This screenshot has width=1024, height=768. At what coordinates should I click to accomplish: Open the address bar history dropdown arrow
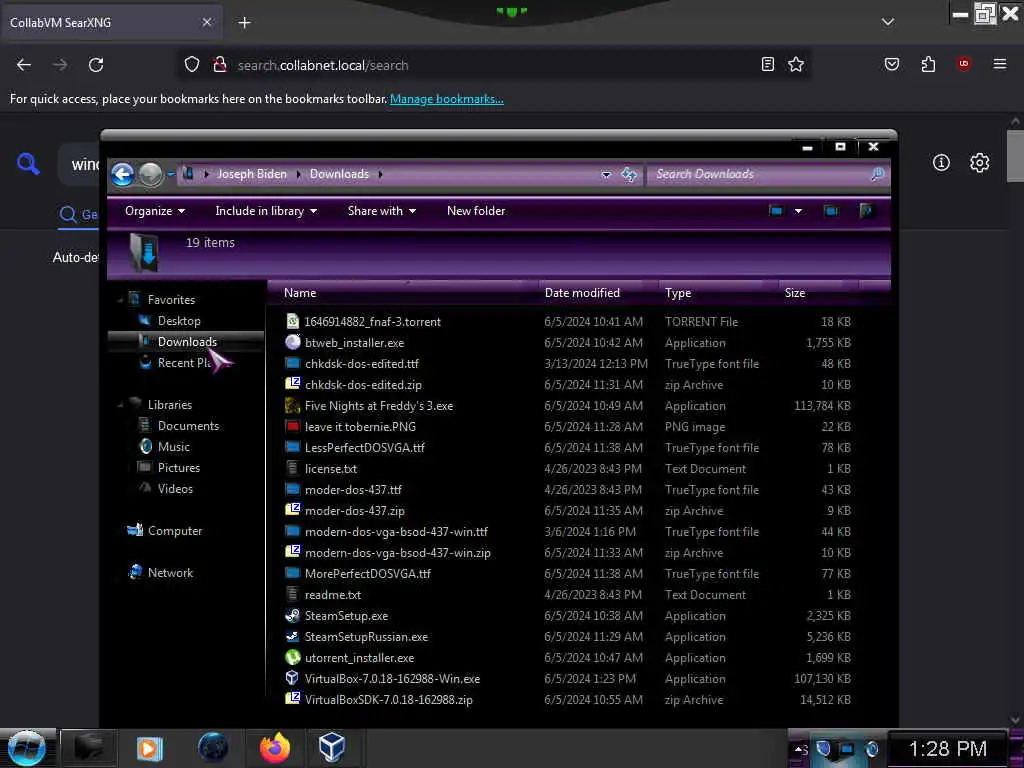[606, 174]
